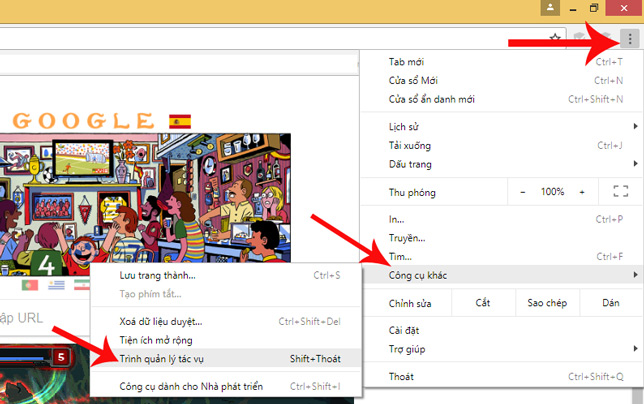Open Cửa sổ ẩn danh mới
644x404 pixels.
(502, 99)
